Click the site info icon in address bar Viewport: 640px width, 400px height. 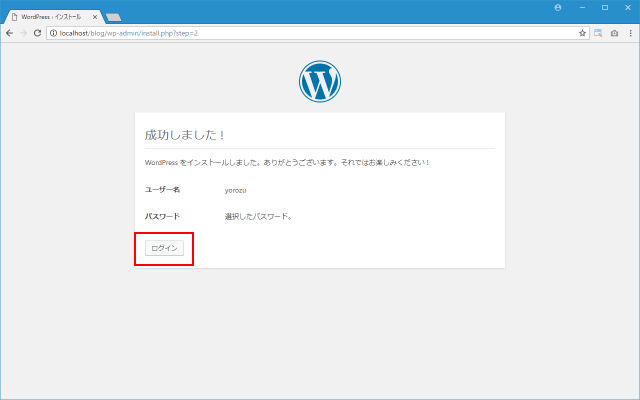point(53,33)
